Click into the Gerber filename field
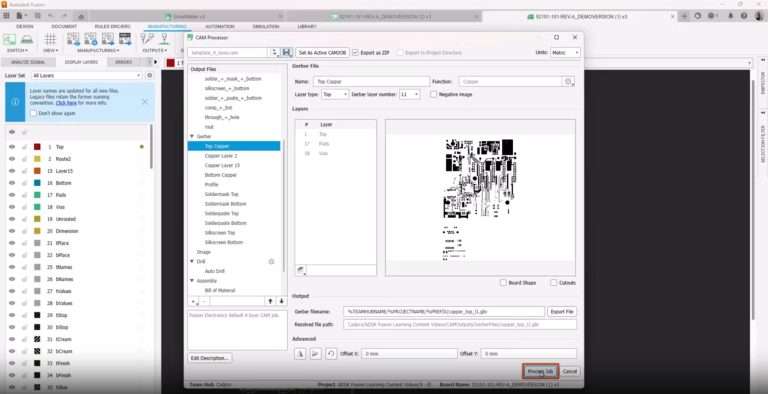Viewport: 768px width, 394px height. pos(444,312)
